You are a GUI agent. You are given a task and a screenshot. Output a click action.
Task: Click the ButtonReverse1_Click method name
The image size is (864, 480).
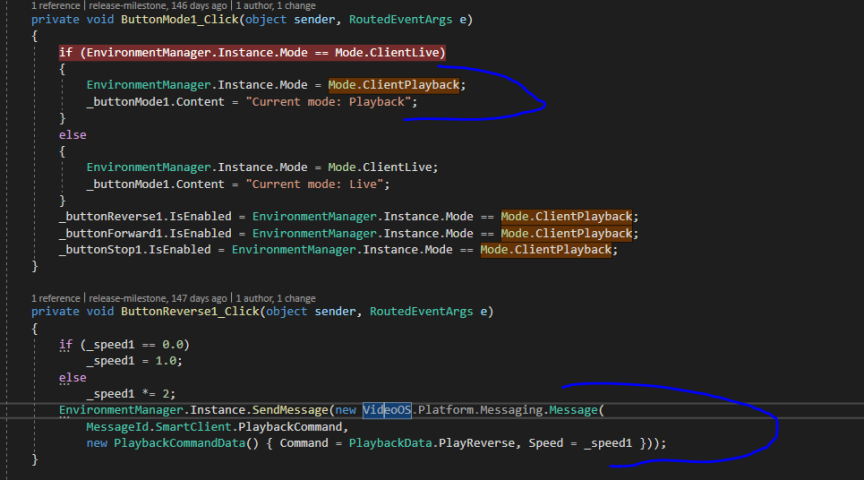pos(165,312)
